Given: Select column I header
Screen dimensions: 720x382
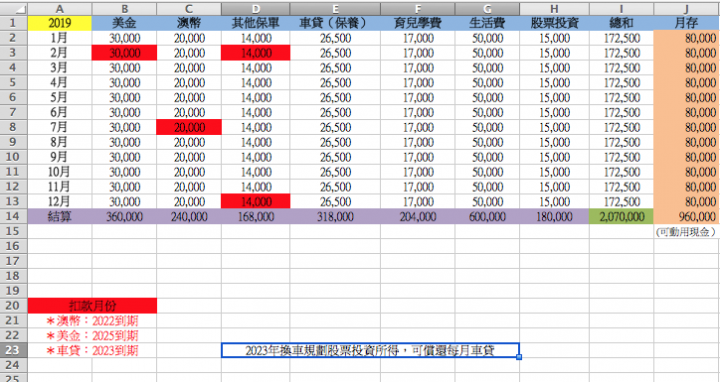Looking at the screenshot, I should 621,9.
